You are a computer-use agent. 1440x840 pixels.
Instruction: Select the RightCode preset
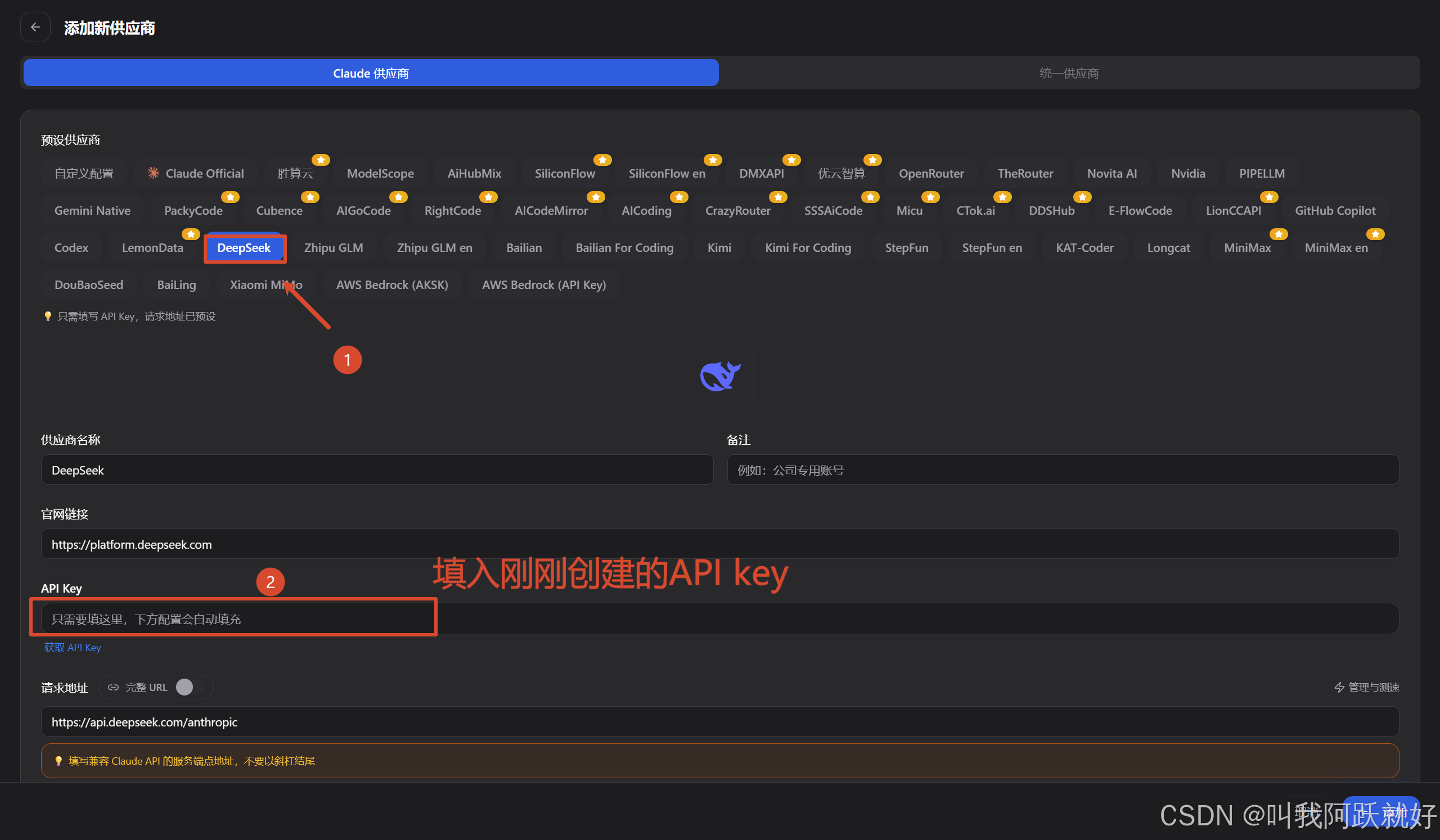coord(453,210)
